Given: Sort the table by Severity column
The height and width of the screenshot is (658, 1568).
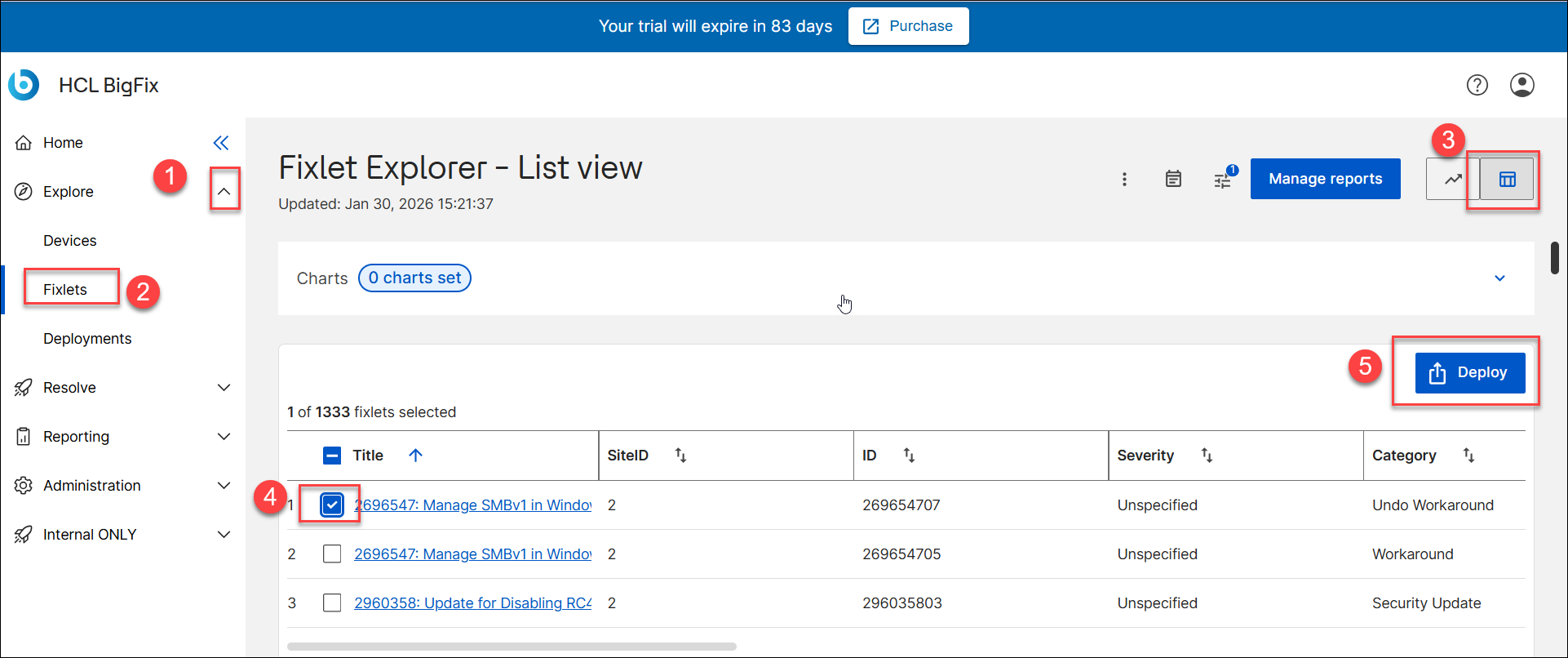Looking at the screenshot, I should (x=1207, y=456).
